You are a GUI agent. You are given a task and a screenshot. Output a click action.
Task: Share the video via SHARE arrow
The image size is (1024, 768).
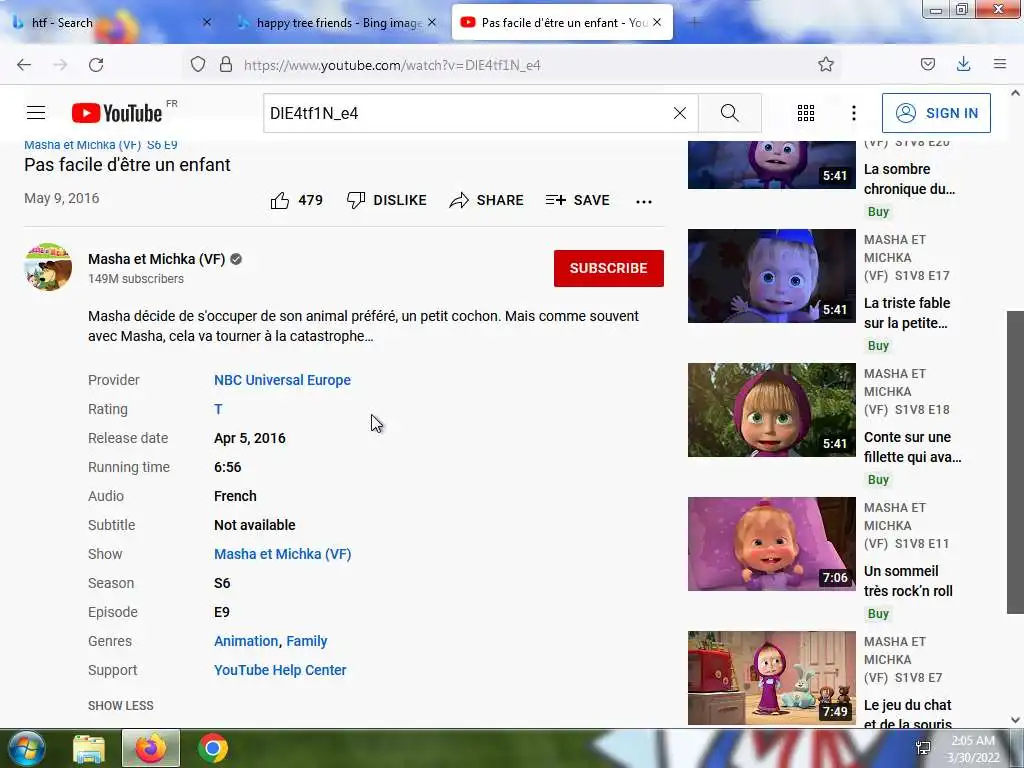point(487,200)
